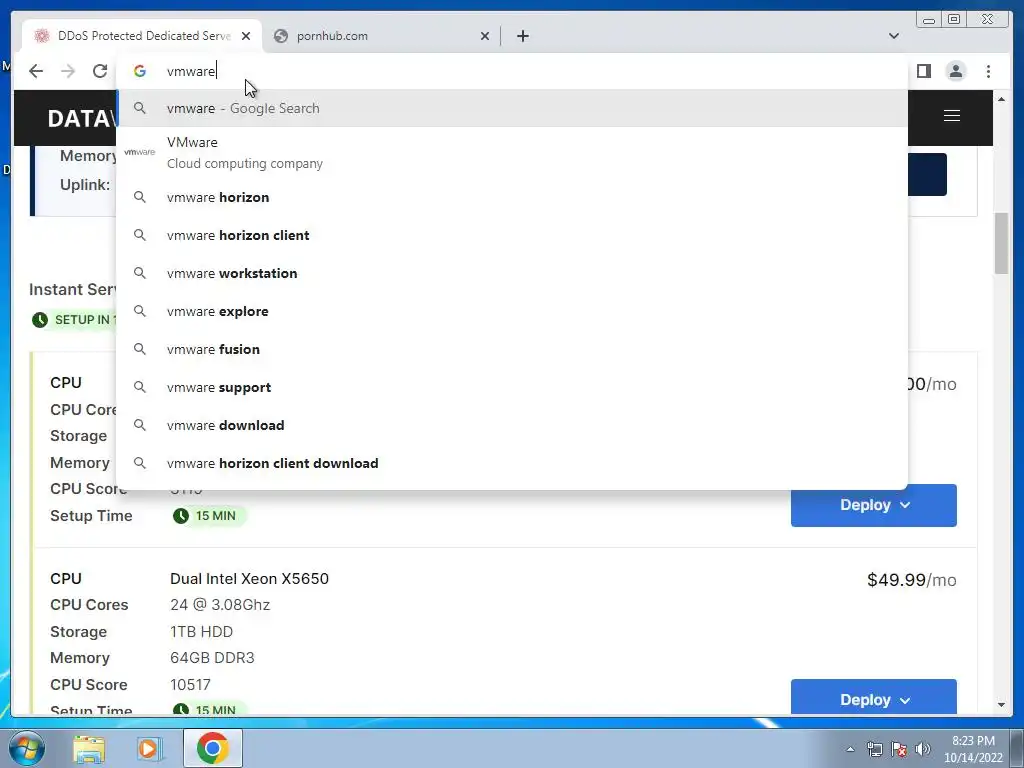Open the tab search chevron
The width and height of the screenshot is (1024, 768).
893,36
